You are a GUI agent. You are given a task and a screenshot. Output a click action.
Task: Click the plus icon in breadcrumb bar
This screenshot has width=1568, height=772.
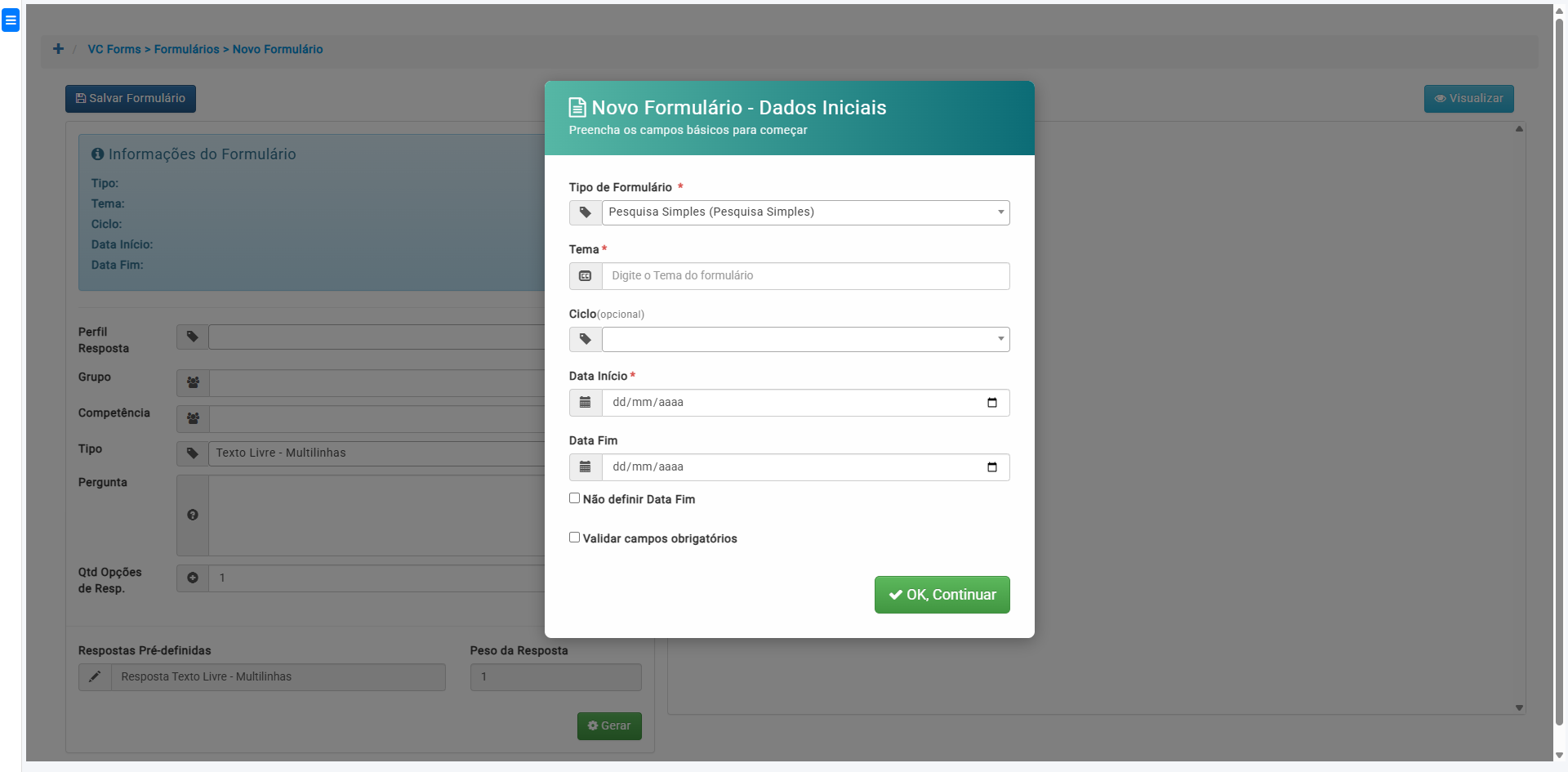(x=58, y=49)
